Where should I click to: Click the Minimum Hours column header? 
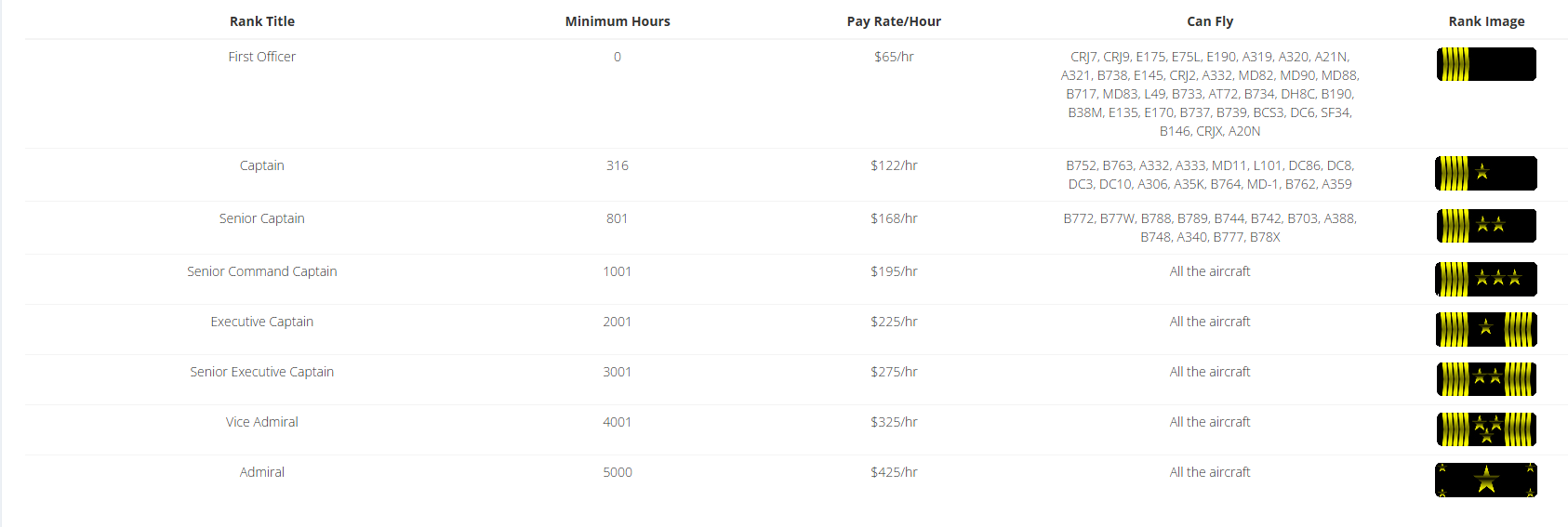[x=618, y=21]
